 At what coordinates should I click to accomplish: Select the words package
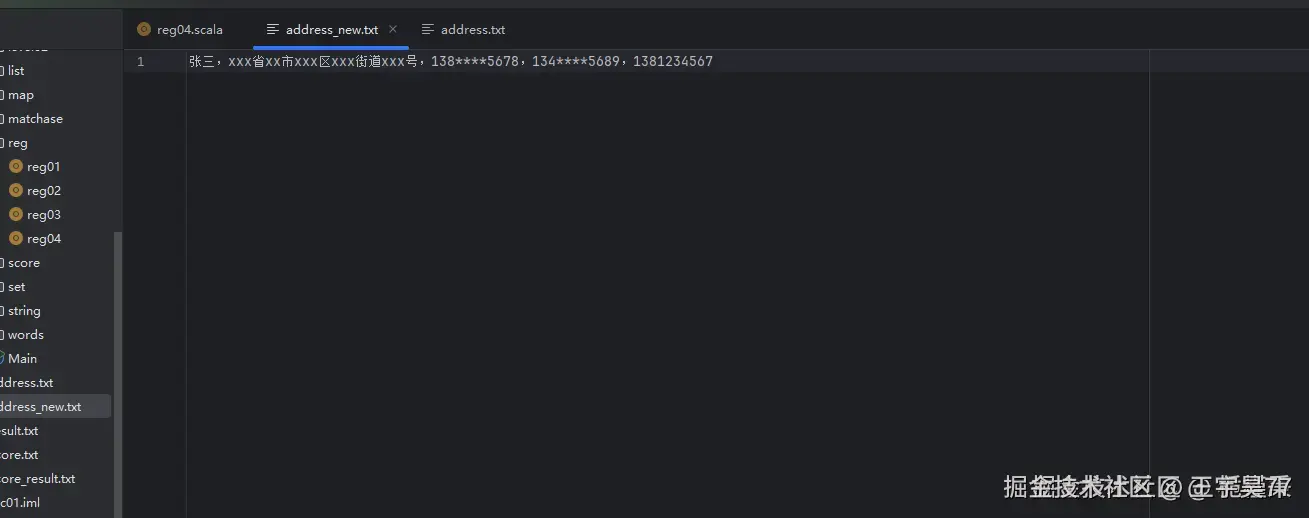pyautogui.click(x=26, y=335)
